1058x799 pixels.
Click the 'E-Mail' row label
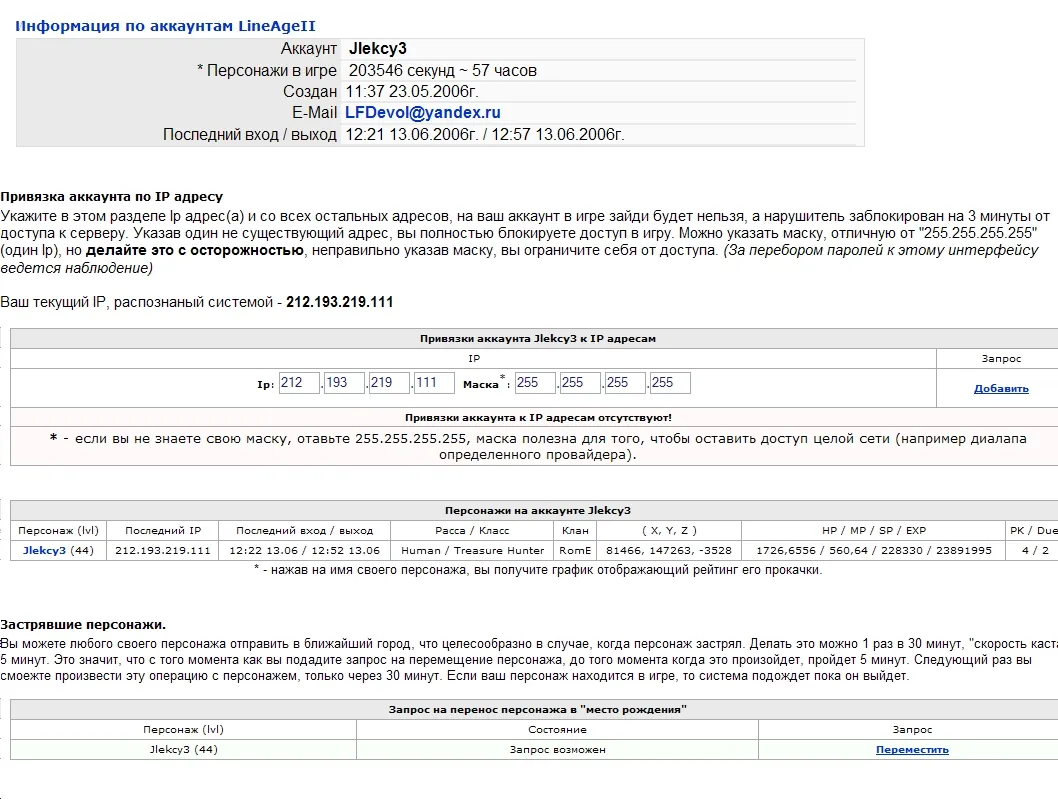coord(314,113)
